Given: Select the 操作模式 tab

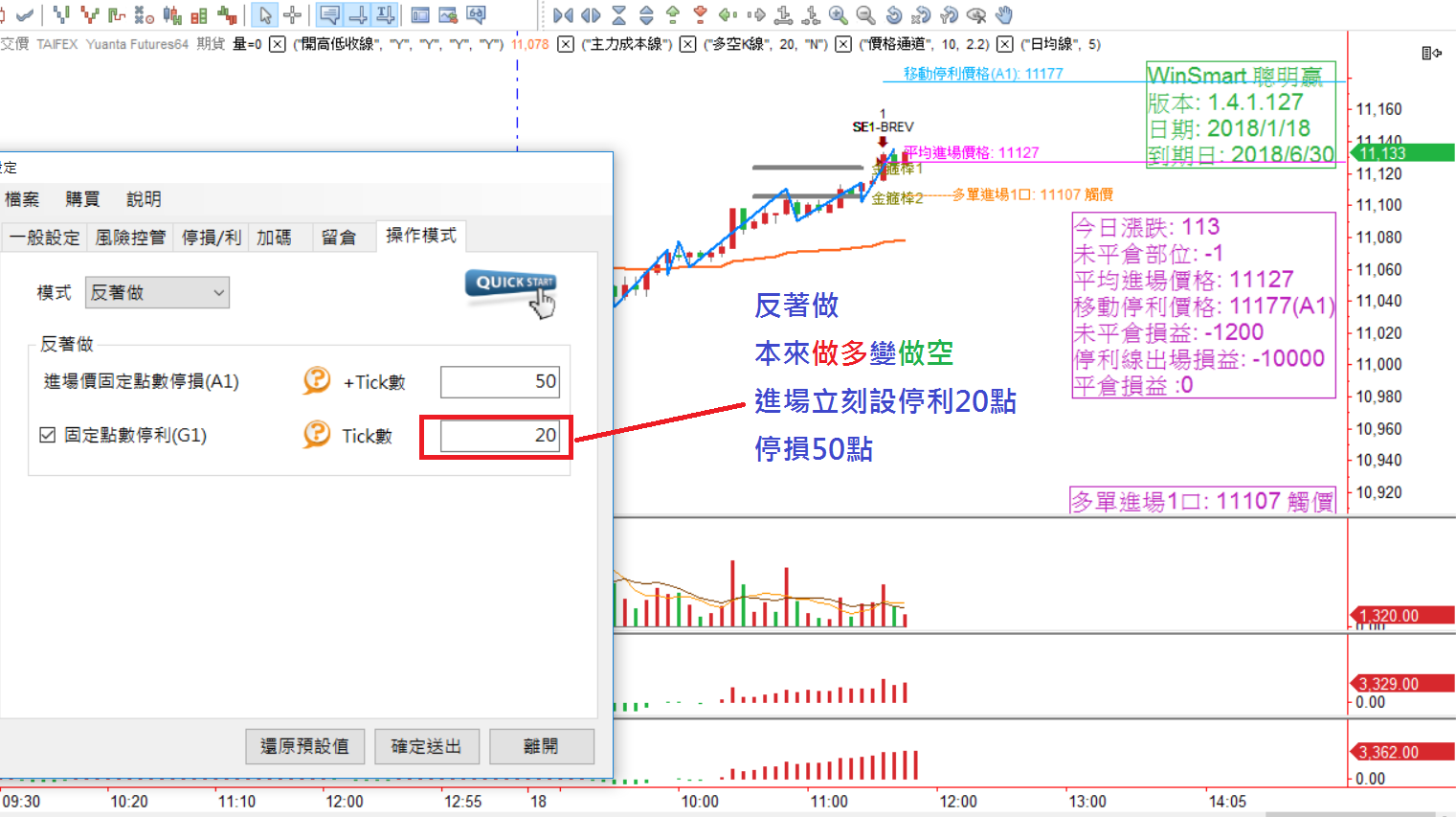Looking at the screenshot, I should pos(421,236).
